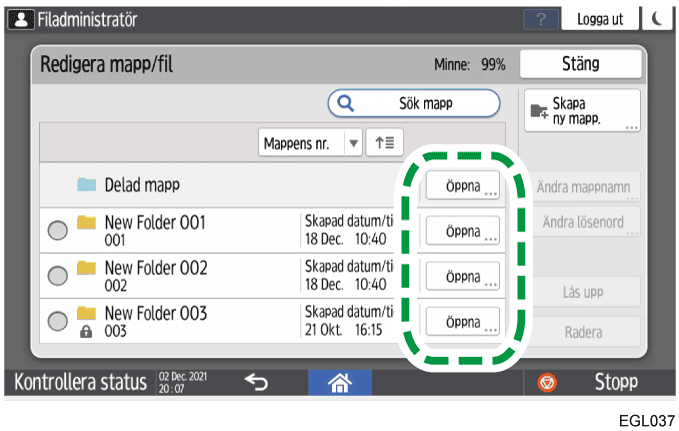Select the New Folder 003 radio button
679x431 pixels.
pyautogui.click(x=58, y=322)
